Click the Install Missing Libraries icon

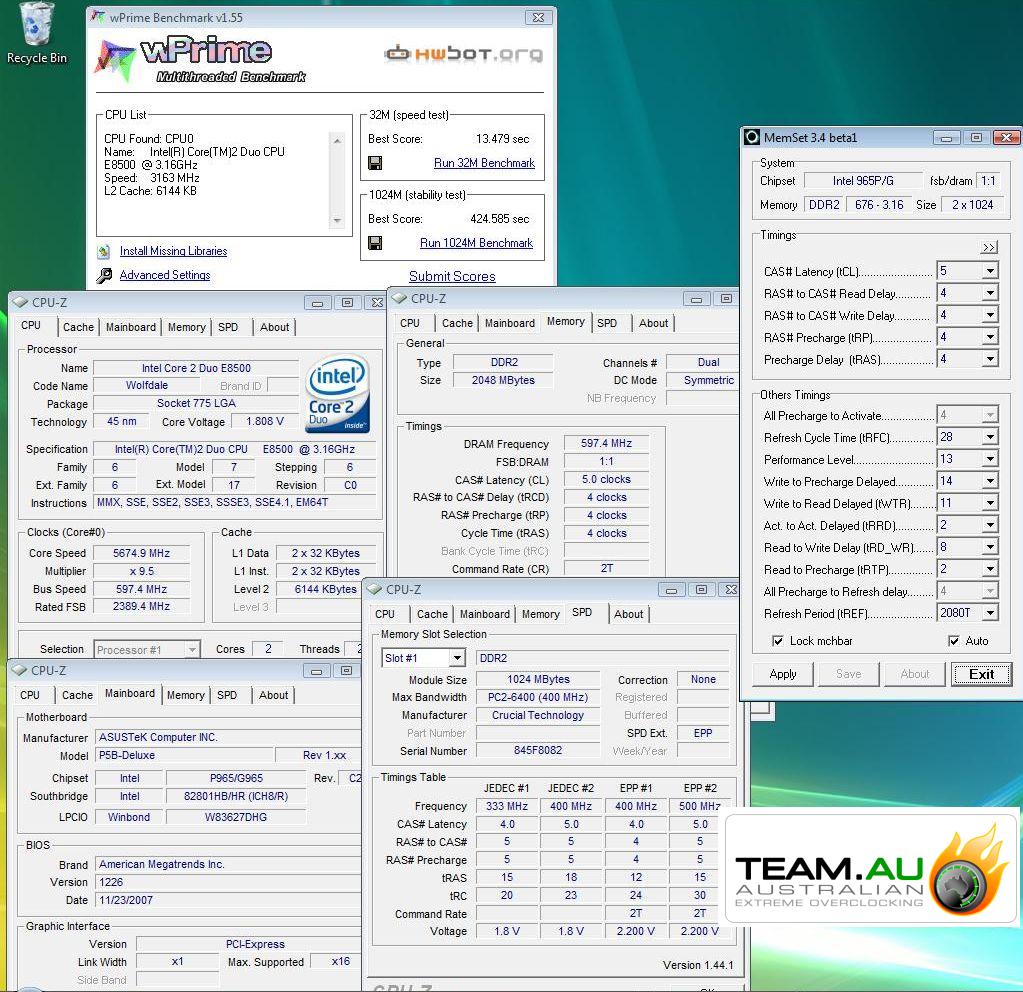click(104, 251)
